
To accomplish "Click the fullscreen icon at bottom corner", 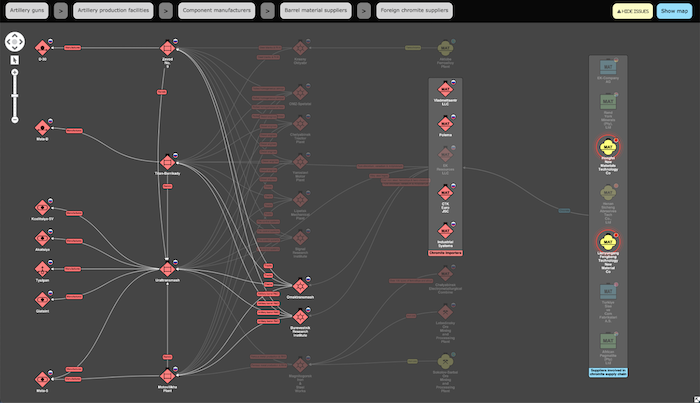I will (x=696, y=399).
